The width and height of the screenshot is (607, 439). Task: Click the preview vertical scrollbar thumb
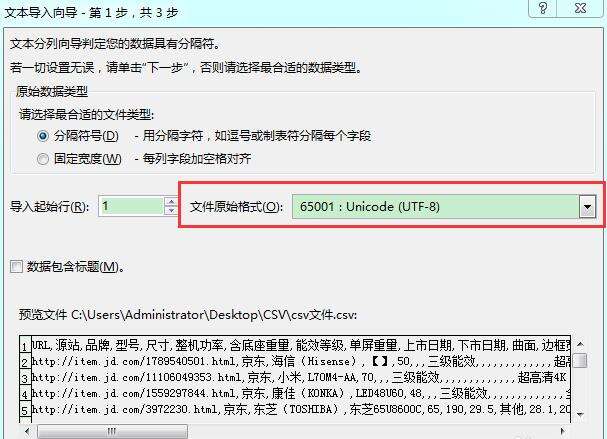pyautogui.click(x=580, y=360)
